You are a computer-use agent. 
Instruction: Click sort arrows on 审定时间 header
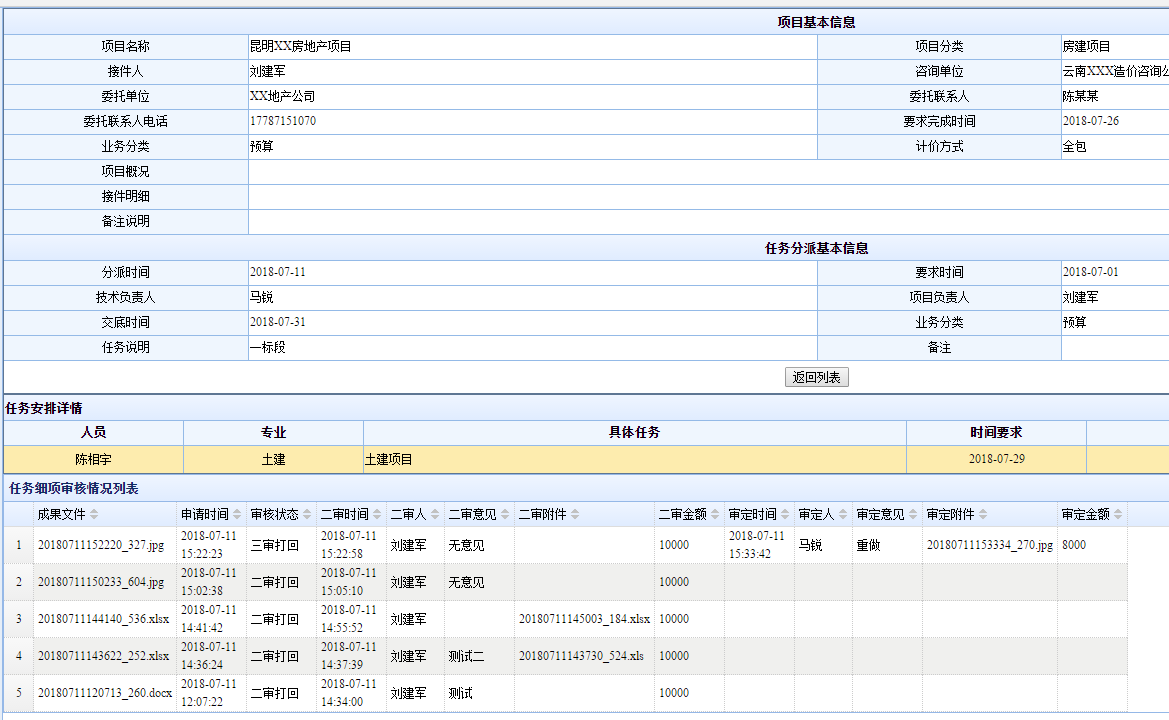pyautogui.click(x=785, y=515)
